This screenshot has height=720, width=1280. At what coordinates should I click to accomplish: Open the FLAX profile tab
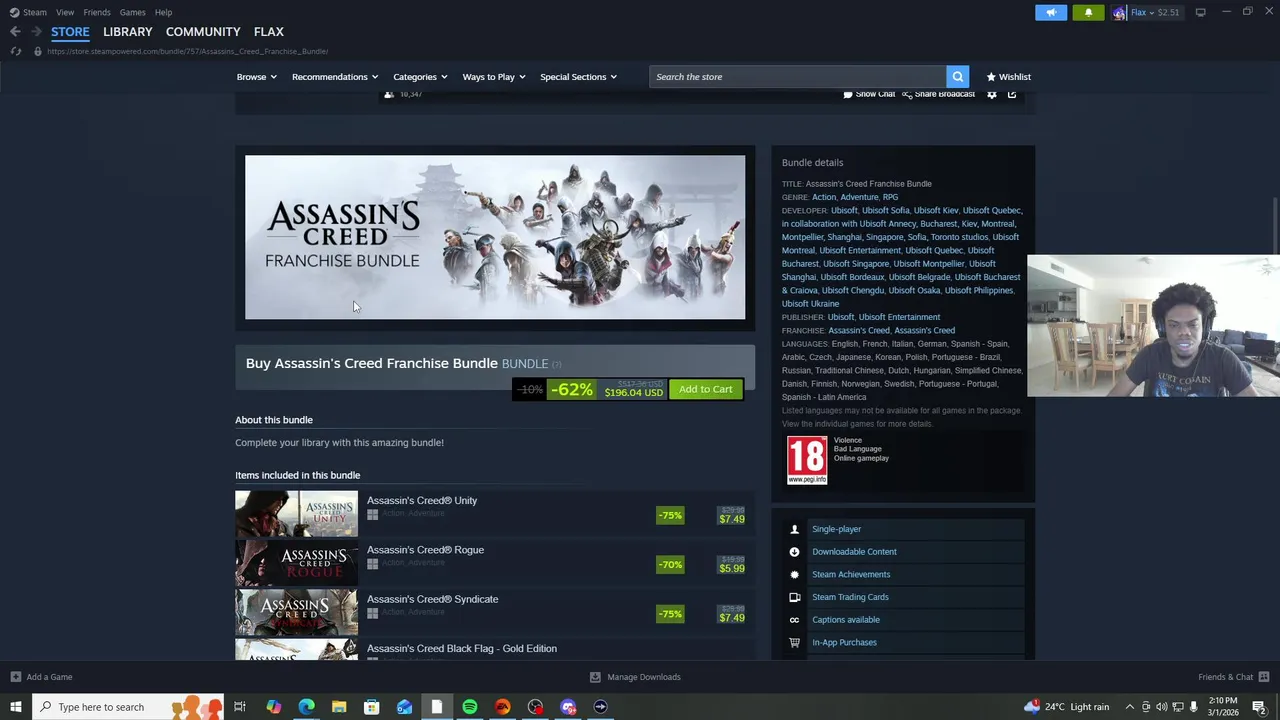(269, 32)
